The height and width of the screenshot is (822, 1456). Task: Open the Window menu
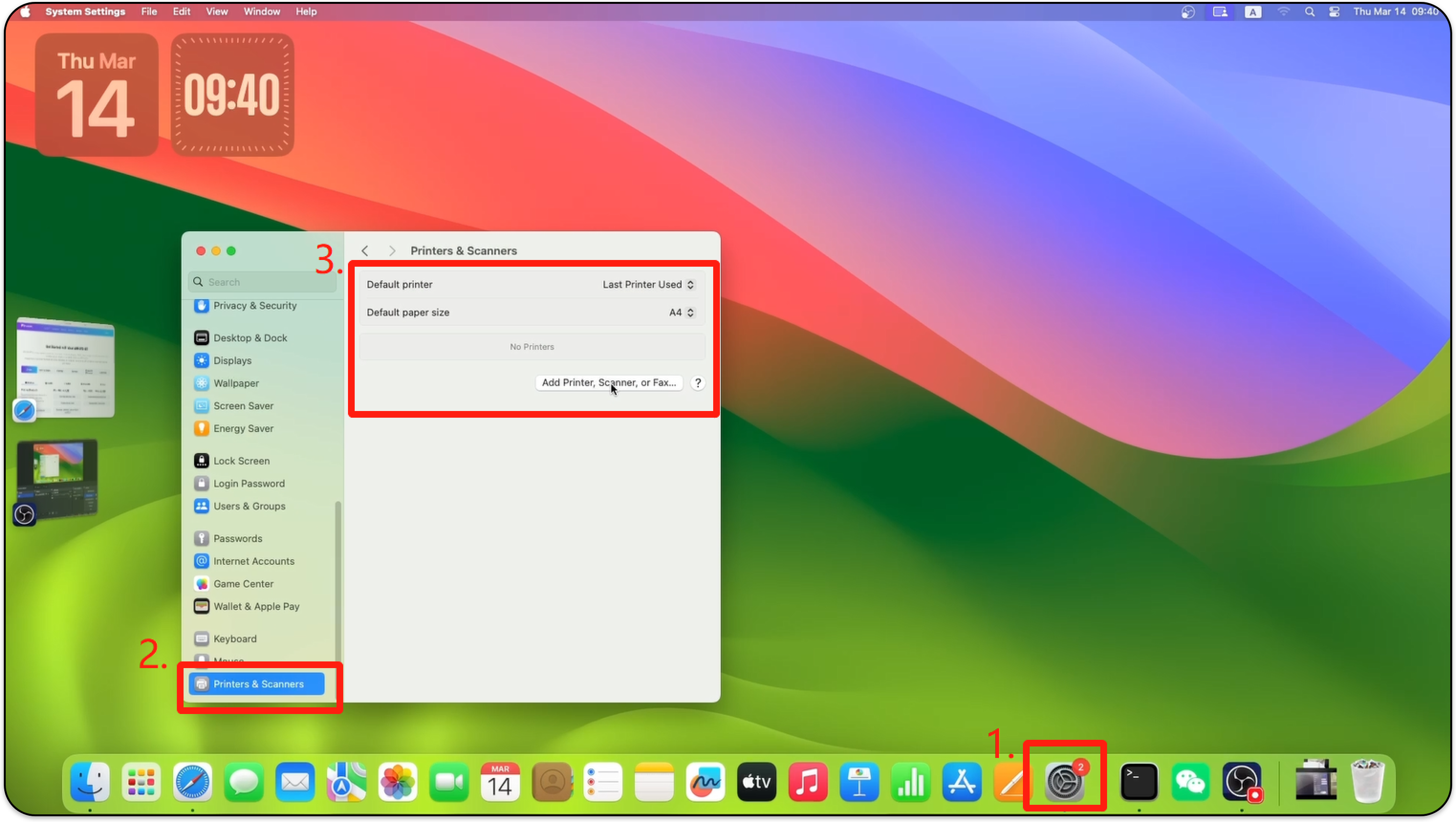pyautogui.click(x=261, y=12)
